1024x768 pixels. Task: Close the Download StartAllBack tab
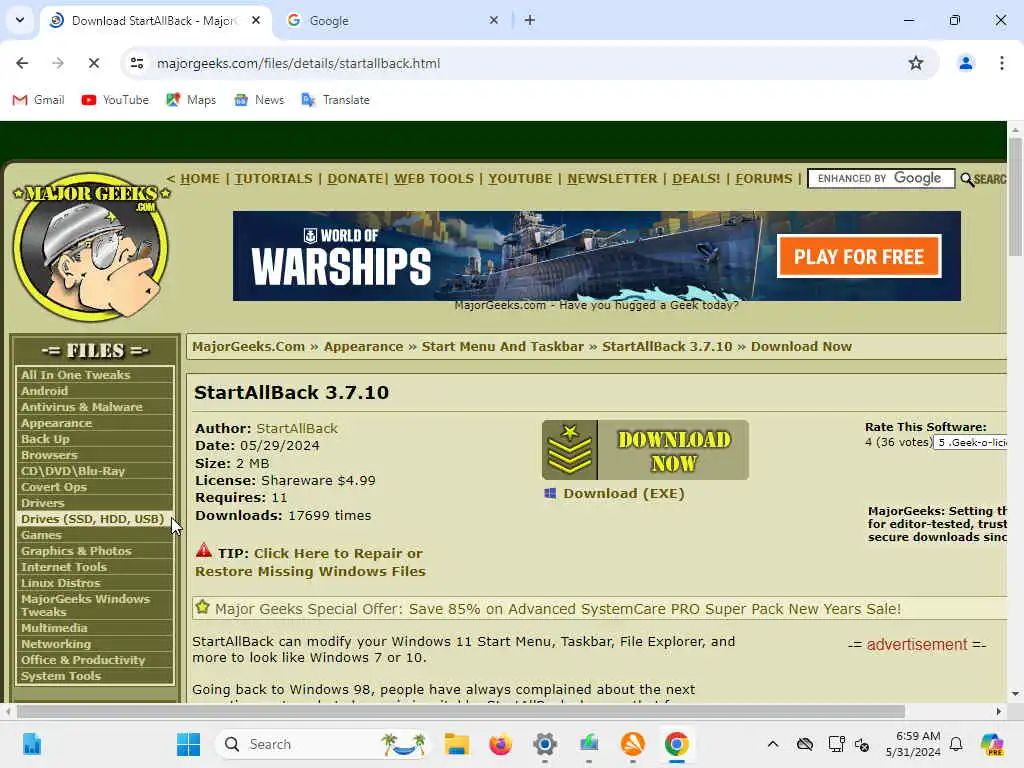pyautogui.click(x=256, y=20)
